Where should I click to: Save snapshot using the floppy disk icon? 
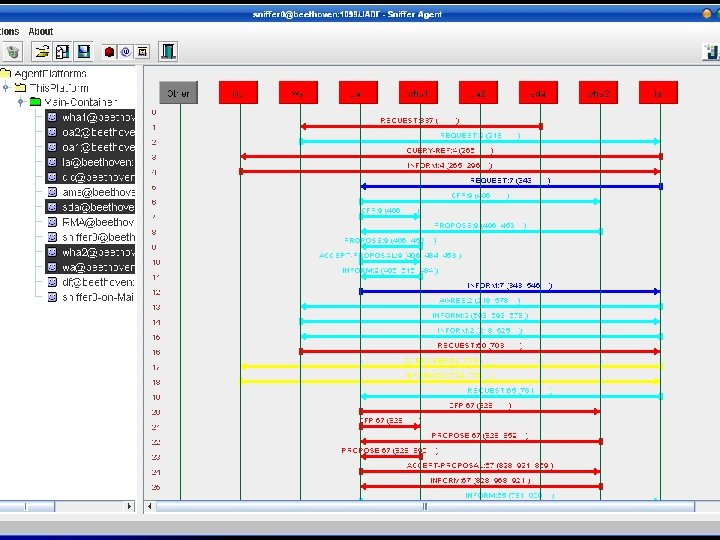click(84, 51)
